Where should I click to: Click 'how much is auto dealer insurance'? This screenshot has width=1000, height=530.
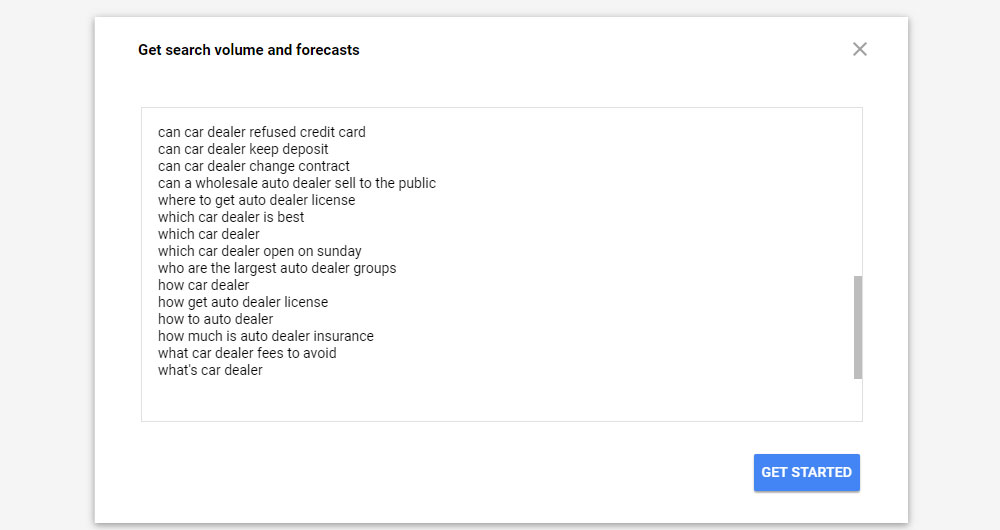(x=265, y=336)
